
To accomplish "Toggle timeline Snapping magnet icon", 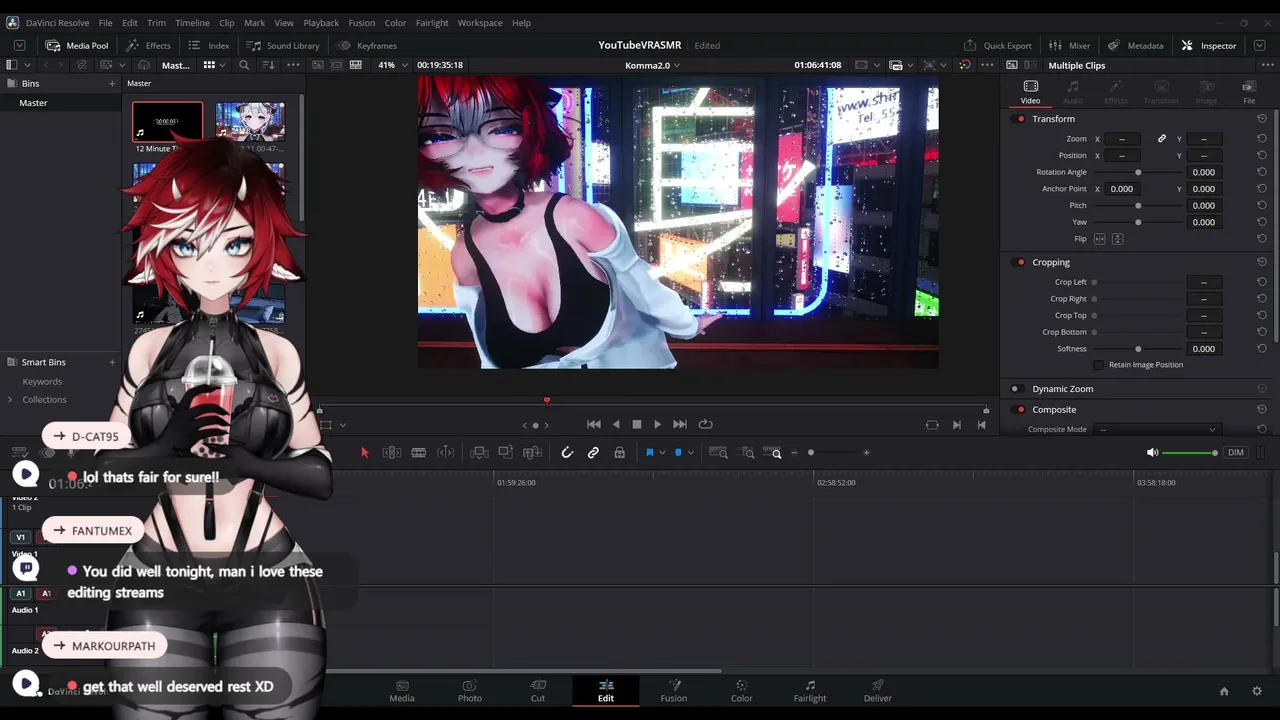I will 567,453.
